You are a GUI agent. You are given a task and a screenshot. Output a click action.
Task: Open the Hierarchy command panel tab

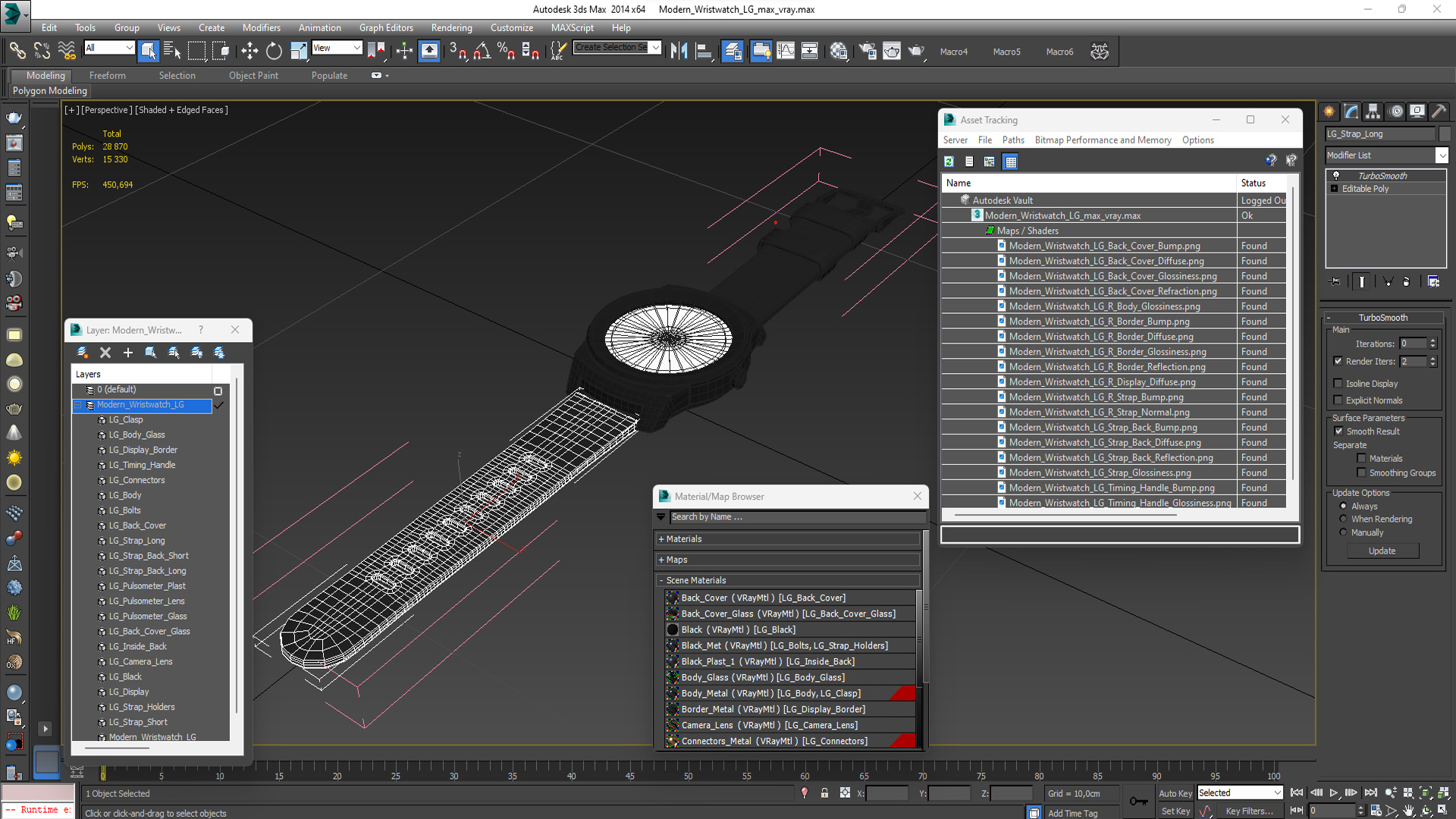[x=1373, y=111]
